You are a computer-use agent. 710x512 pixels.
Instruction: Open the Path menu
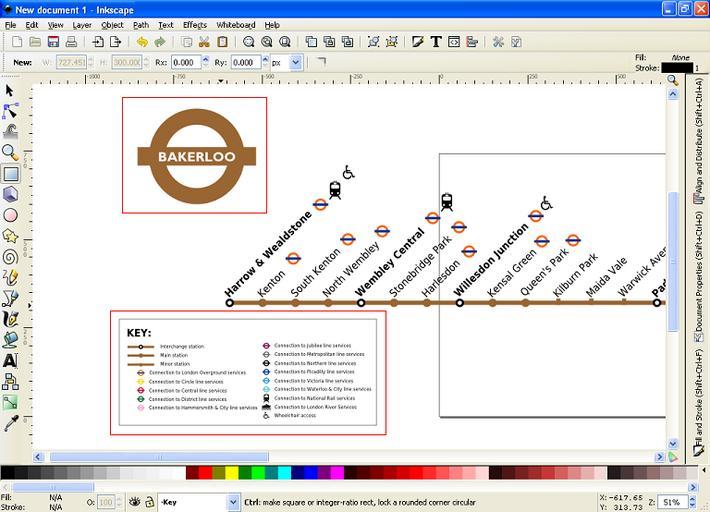tap(141, 25)
